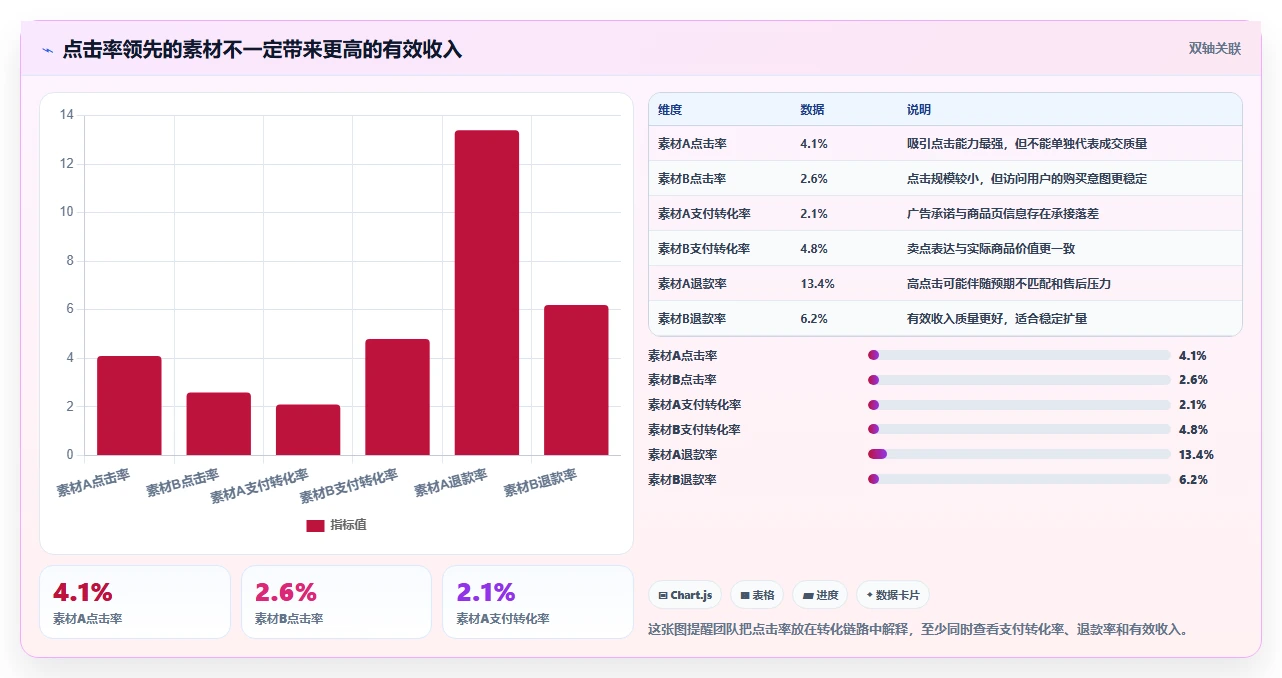This screenshot has width=1282, height=678.
Task: Click the icon inside the Chart.js chip
Action: pyautogui.click(x=663, y=595)
